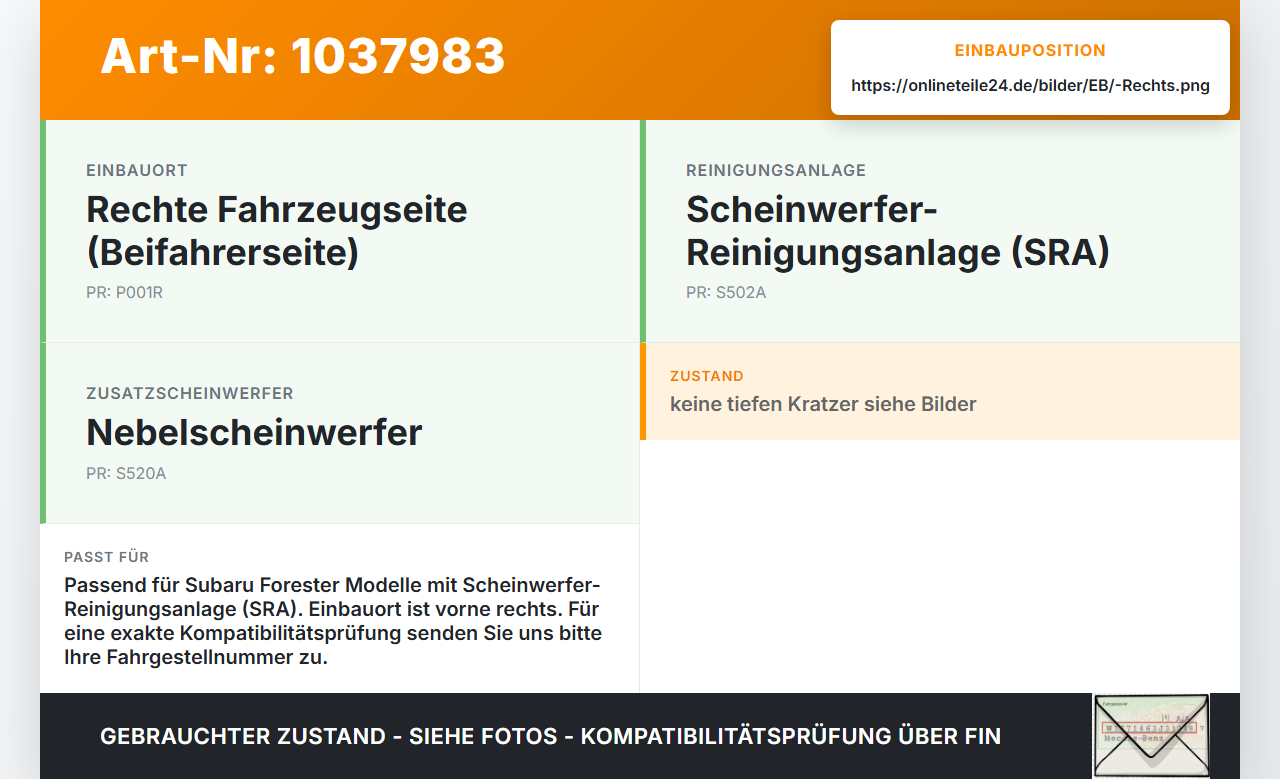1280x779 pixels.
Task: Click the ZUSTAND label
Action: point(707,377)
